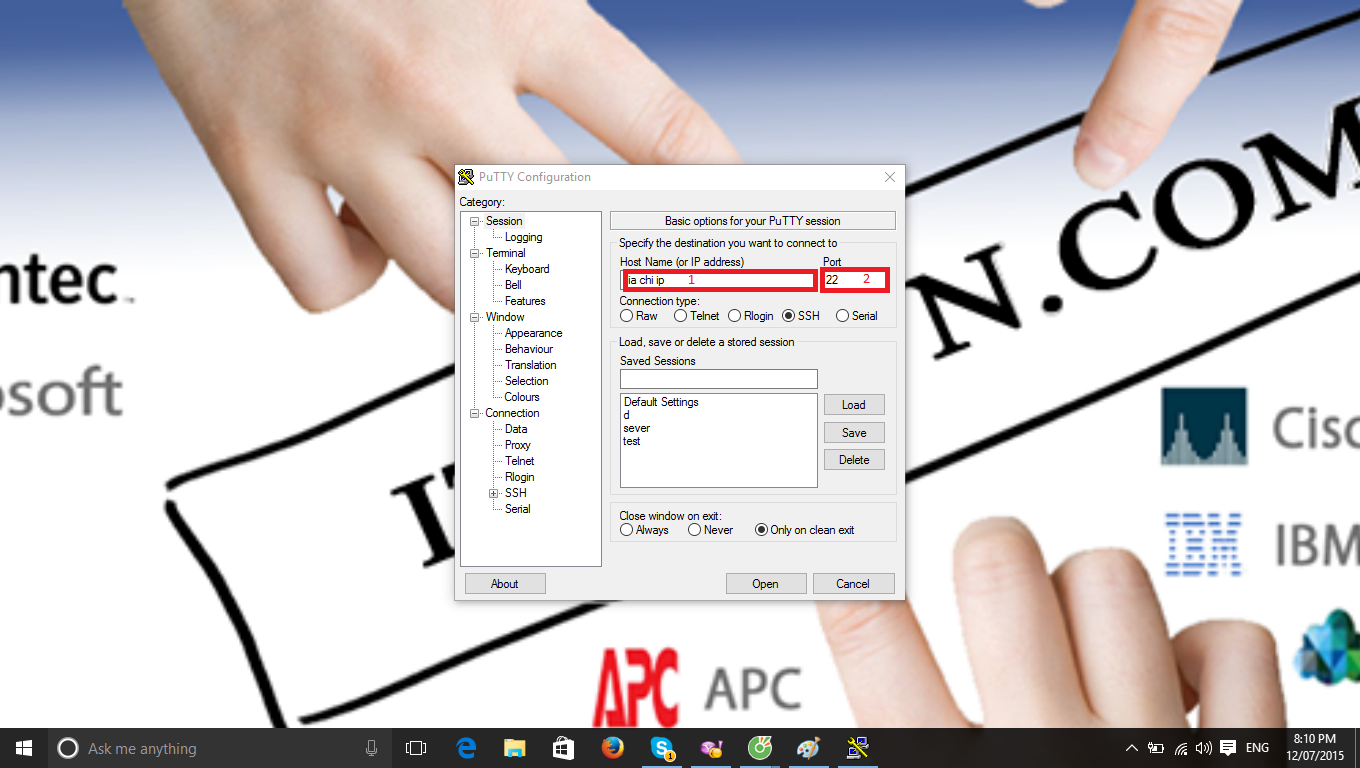
Task: Open Microsoft Edge from the taskbar
Action: pos(466,747)
